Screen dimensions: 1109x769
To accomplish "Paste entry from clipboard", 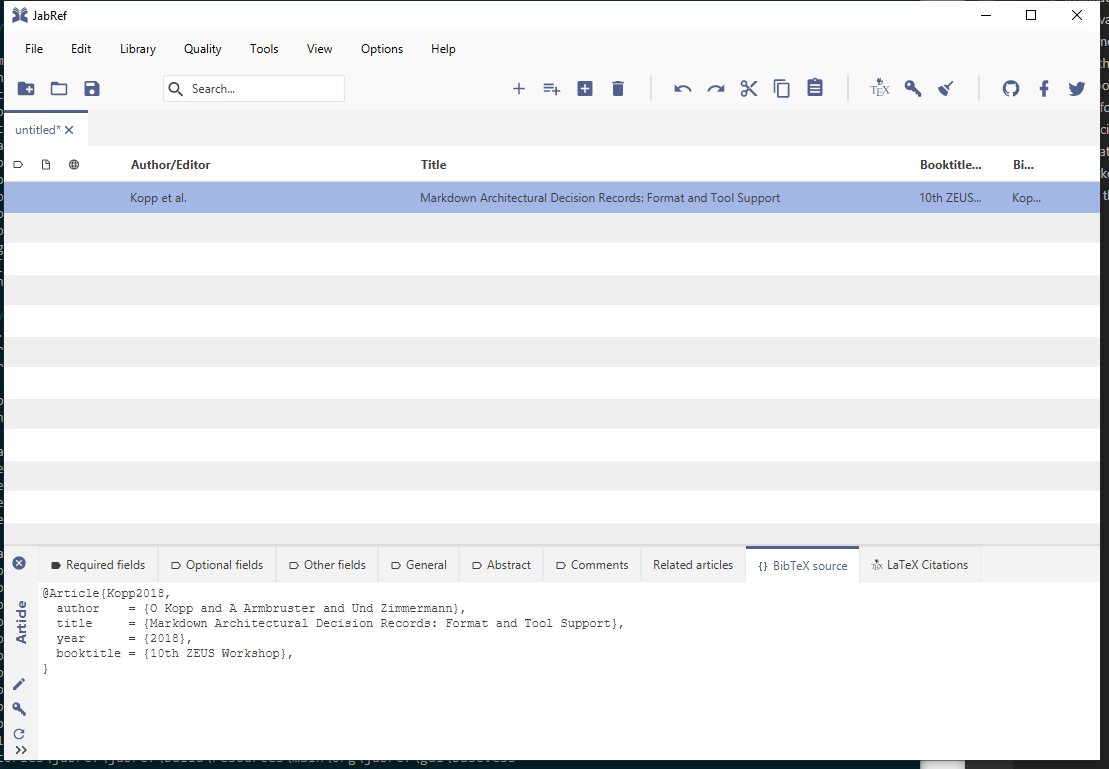I will [x=815, y=88].
